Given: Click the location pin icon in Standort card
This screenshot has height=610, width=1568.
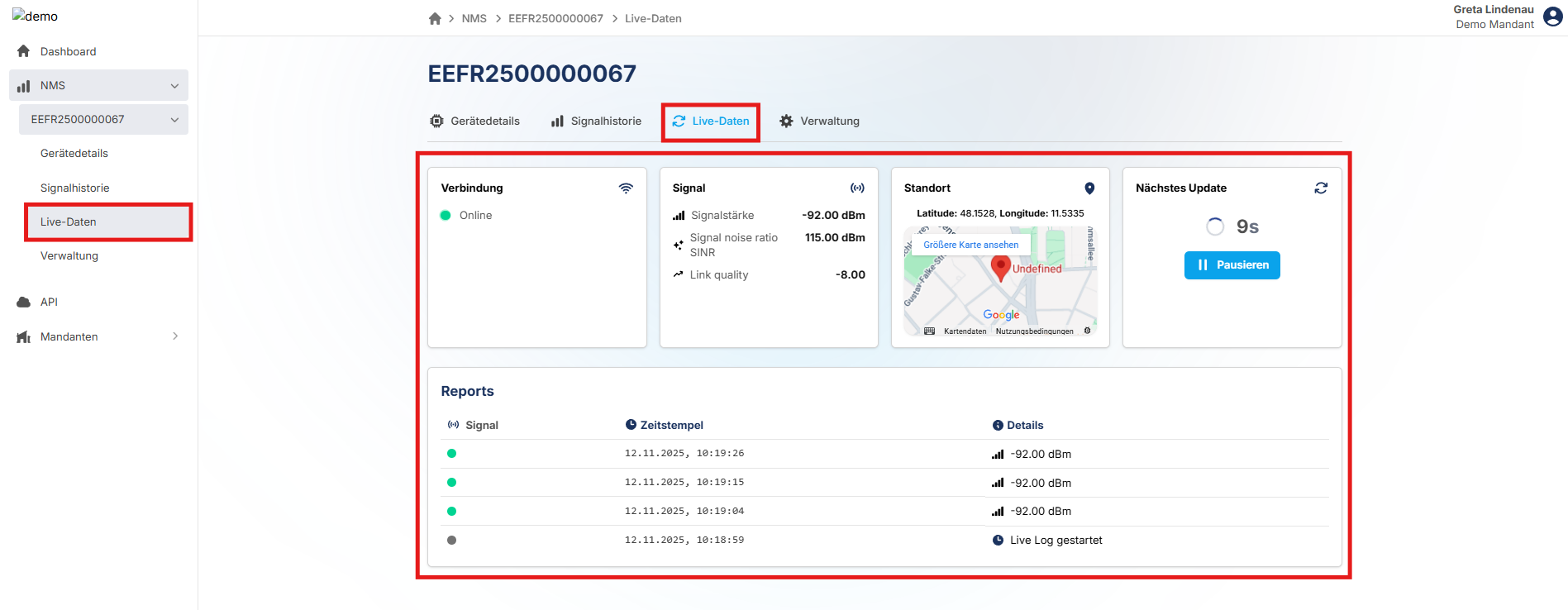Looking at the screenshot, I should click(1089, 188).
